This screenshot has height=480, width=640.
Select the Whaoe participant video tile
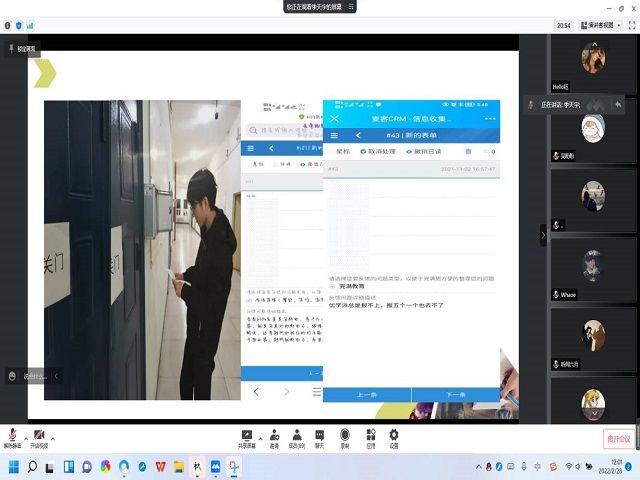(x=593, y=271)
